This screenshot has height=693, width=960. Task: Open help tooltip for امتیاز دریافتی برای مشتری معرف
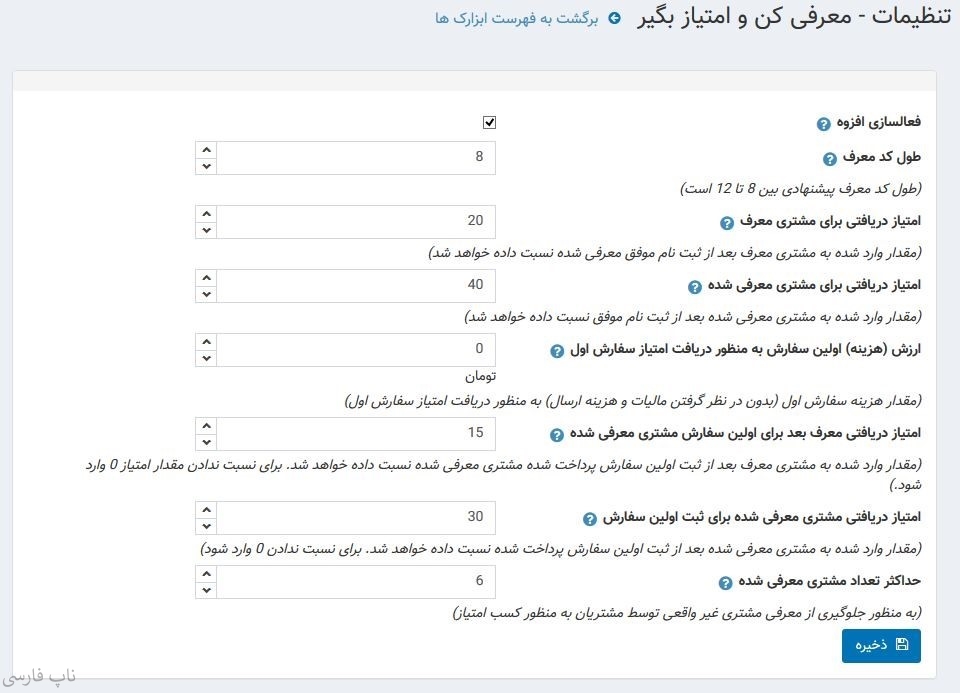pyautogui.click(x=727, y=223)
